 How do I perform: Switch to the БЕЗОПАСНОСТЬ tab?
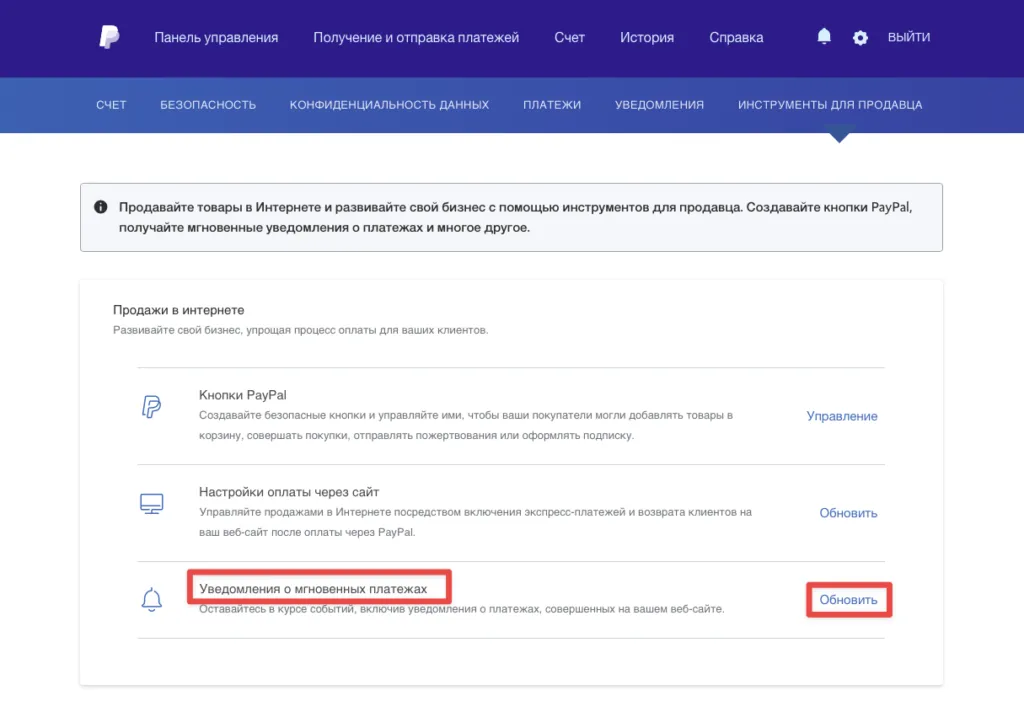pyautogui.click(x=208, y=105)
